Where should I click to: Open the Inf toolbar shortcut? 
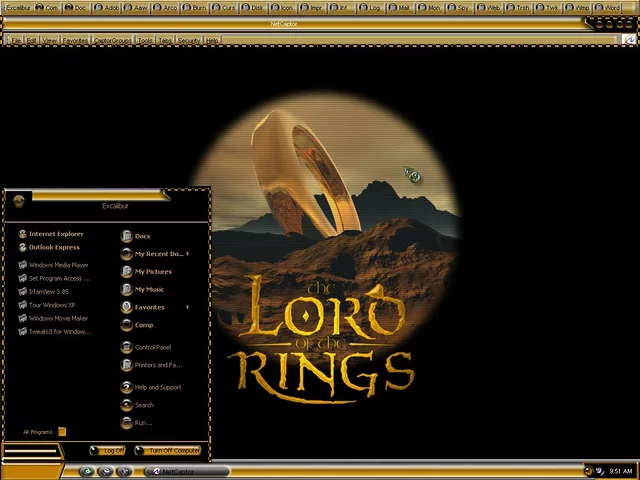coord(341,7)
